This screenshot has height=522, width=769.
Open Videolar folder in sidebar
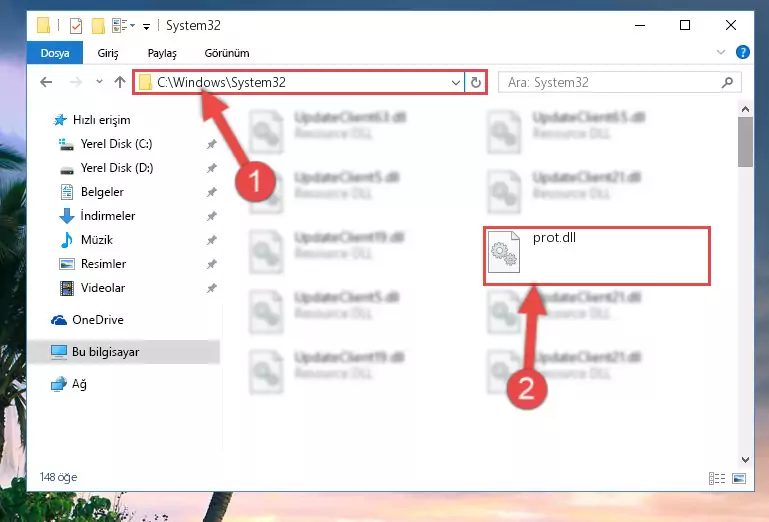click(x=92, y=288)
